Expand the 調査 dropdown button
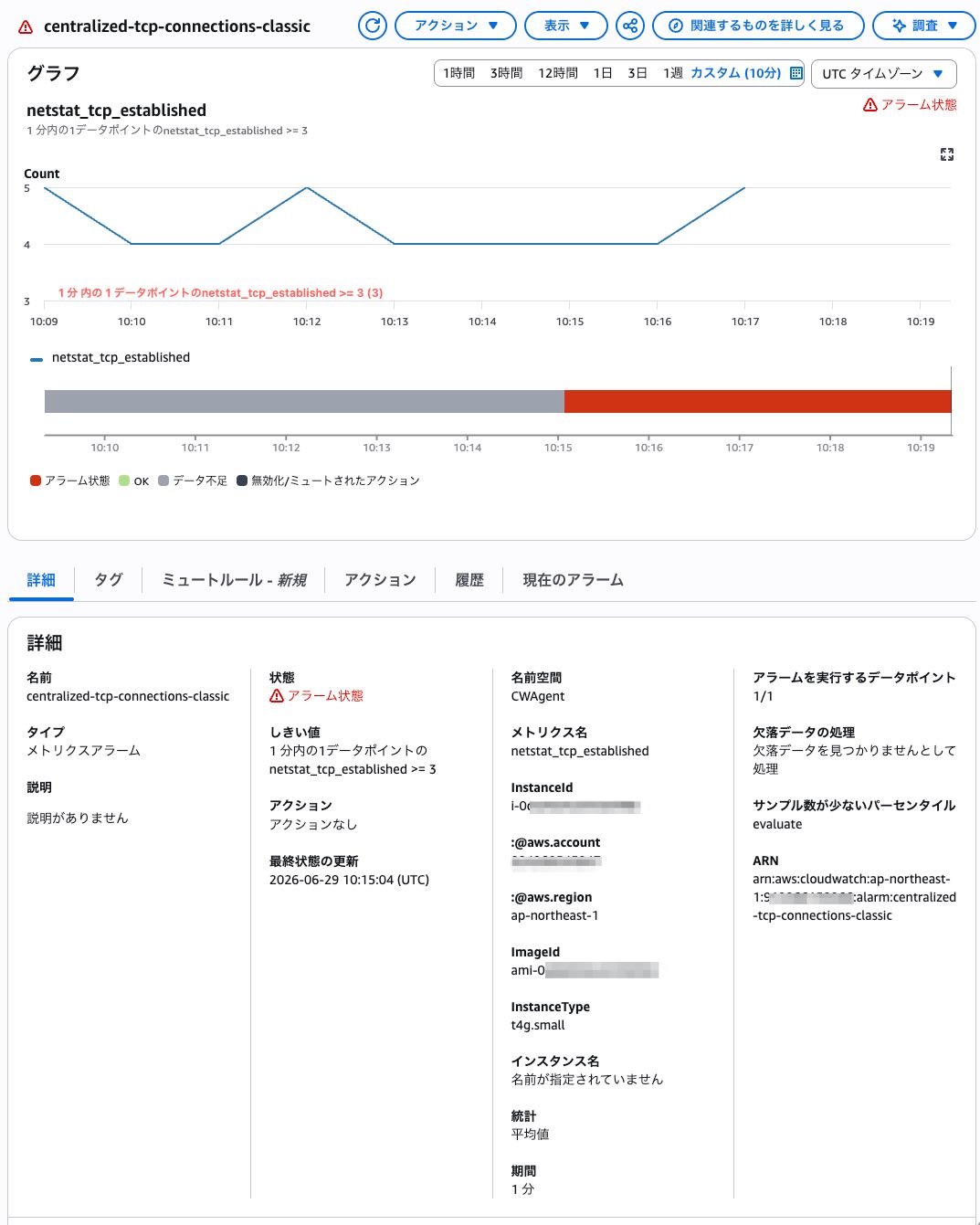 pos(924,26)
